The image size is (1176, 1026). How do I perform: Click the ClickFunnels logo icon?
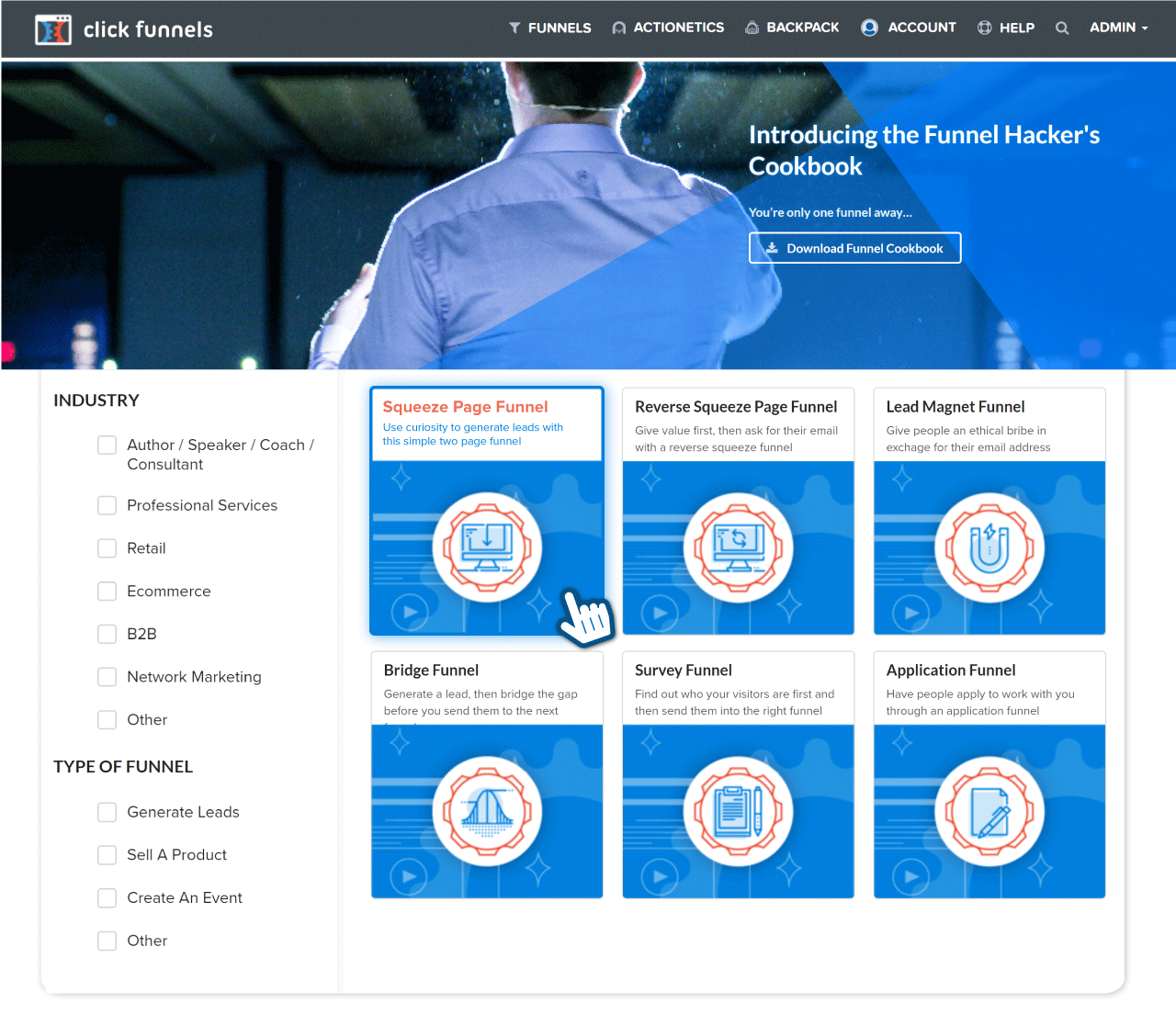(52, 29)
